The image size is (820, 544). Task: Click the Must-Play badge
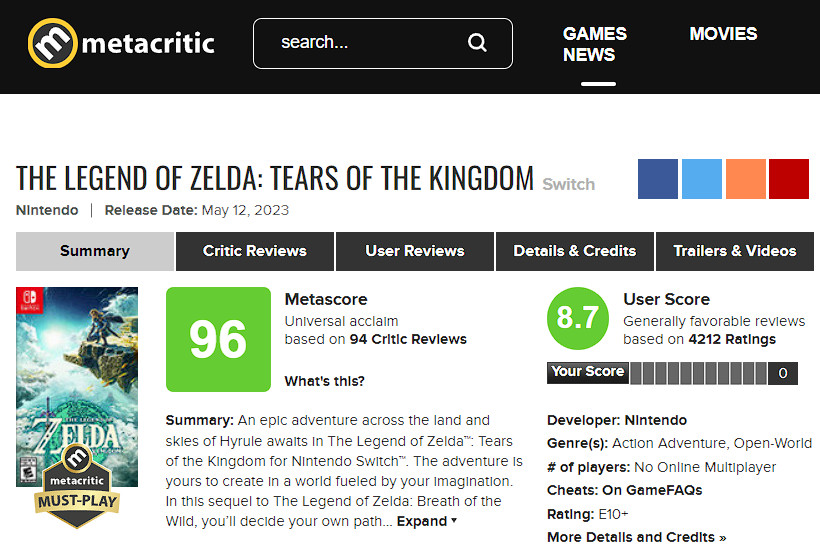(x=77, y=486)
